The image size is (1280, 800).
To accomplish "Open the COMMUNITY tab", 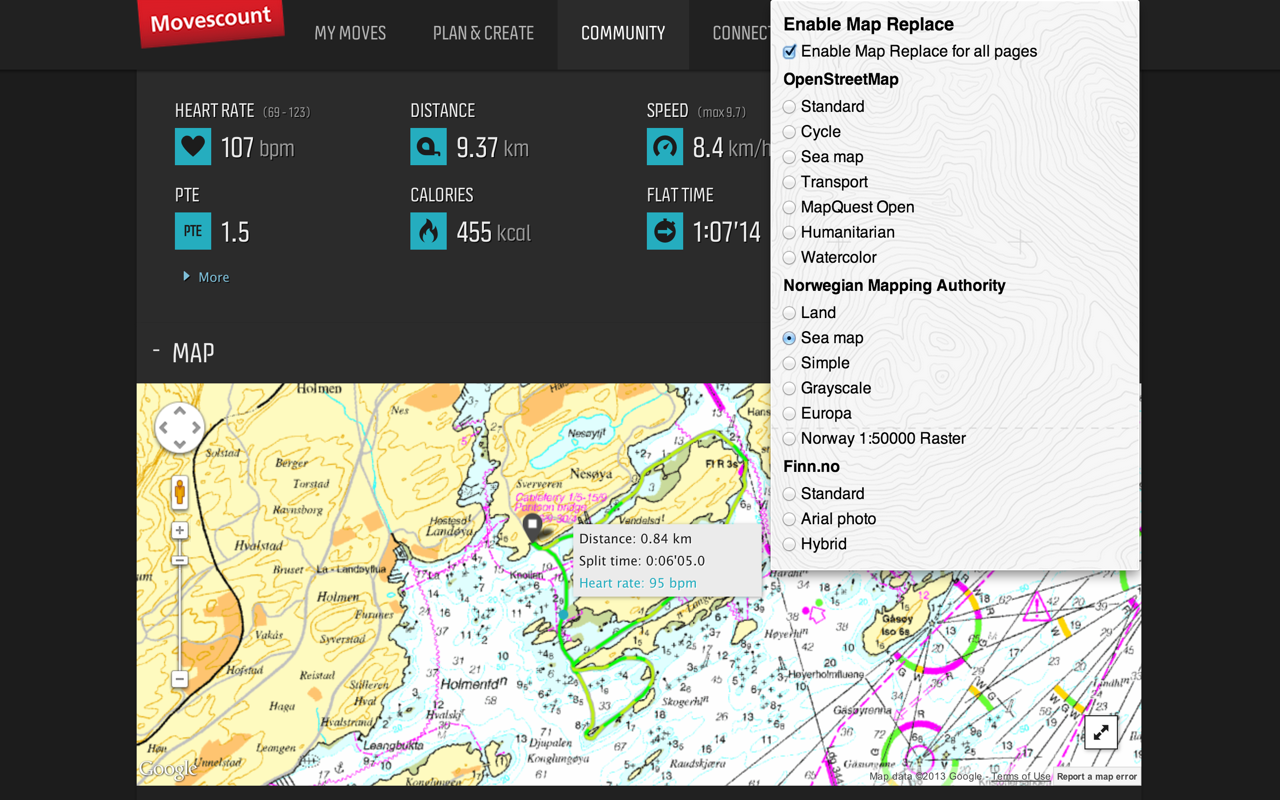I will tap(623, 33).
